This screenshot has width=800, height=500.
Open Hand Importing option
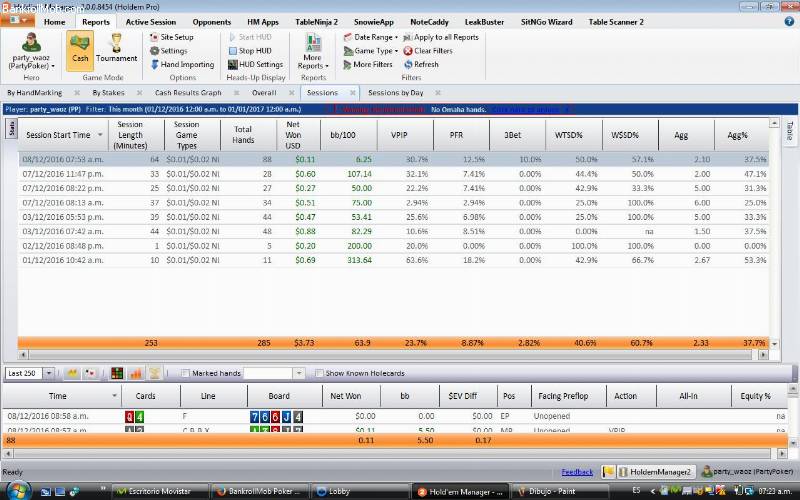pos(182,64)
